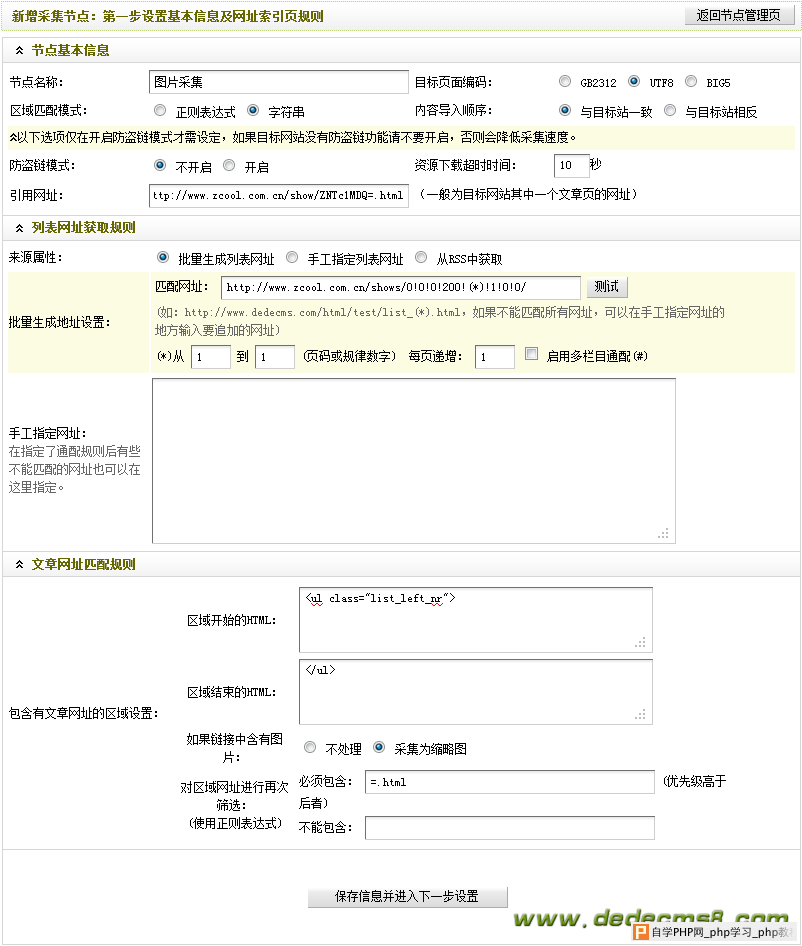802x946 pixels.
Task: Select GB2312 page encoding
Action: click(566, 82)
